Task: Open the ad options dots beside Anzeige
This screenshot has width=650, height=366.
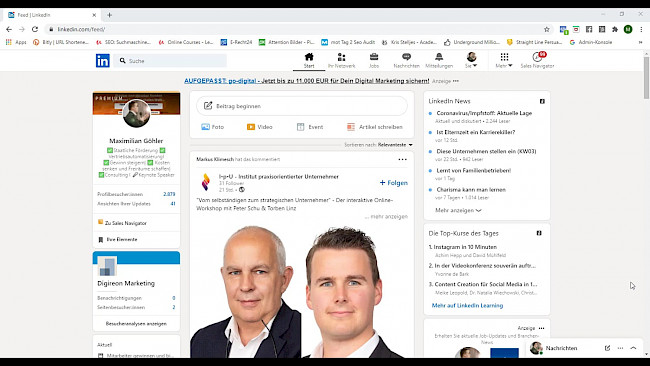Action: click(x=456, y=81)
